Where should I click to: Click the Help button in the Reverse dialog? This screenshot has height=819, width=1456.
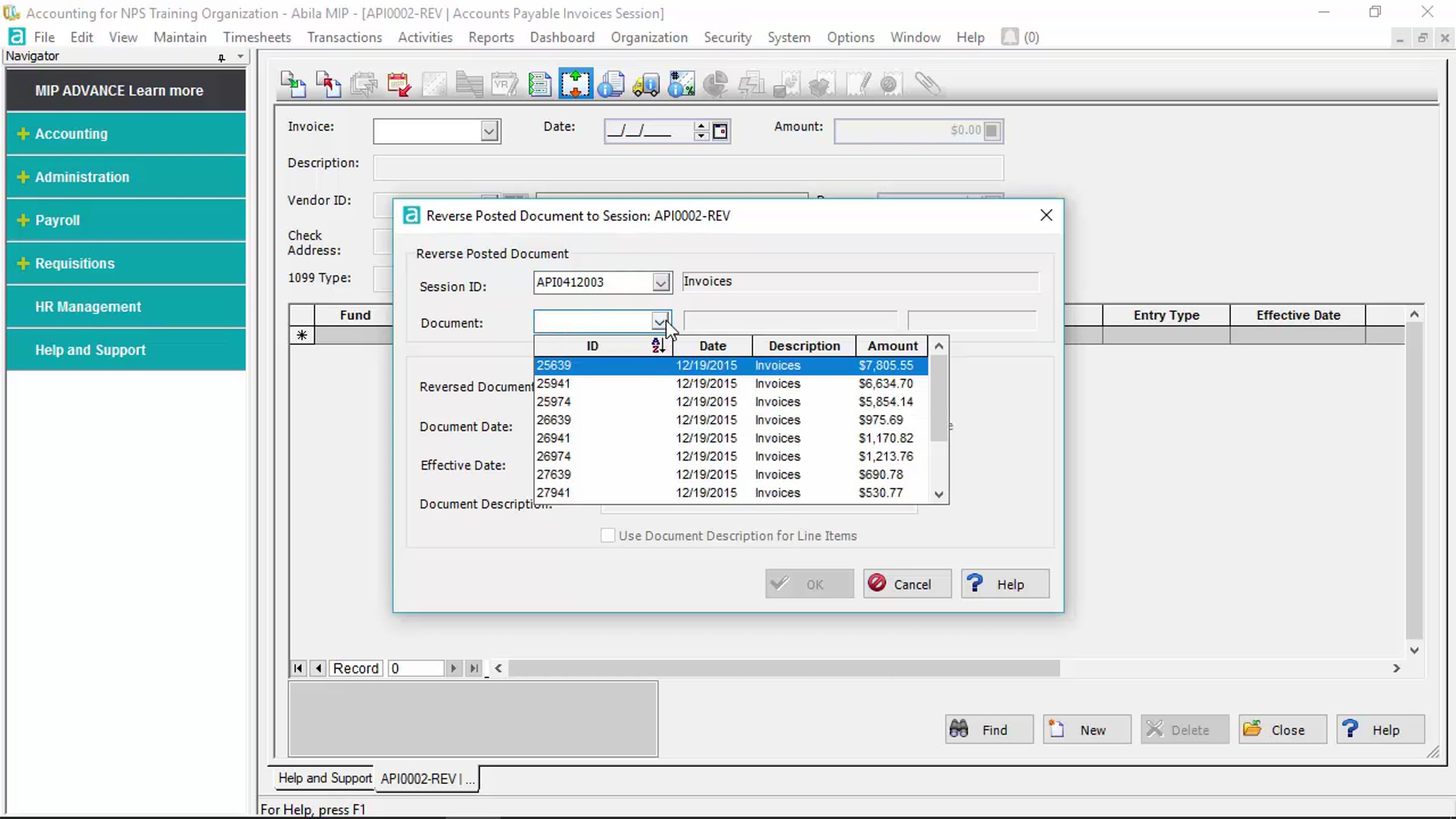[1005, 584]
